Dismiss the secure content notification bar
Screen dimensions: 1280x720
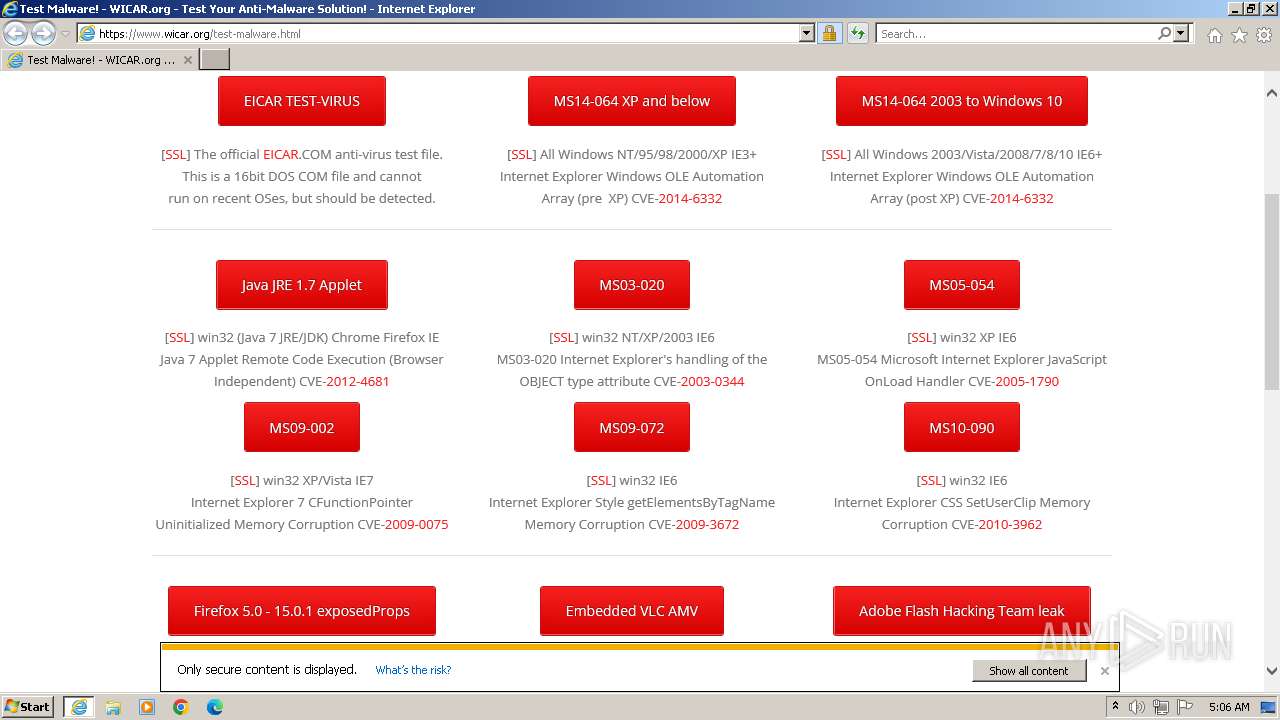point(1104,671)
